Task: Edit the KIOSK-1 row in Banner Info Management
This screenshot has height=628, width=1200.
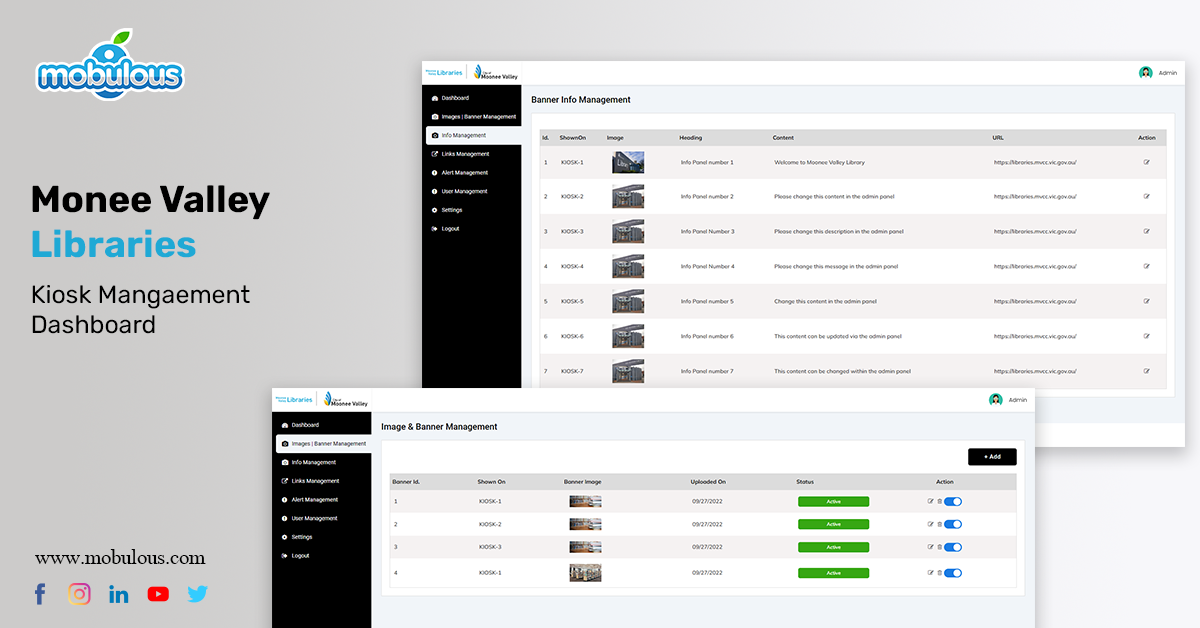Action: pyautogui.click(x=1146, y=162)
